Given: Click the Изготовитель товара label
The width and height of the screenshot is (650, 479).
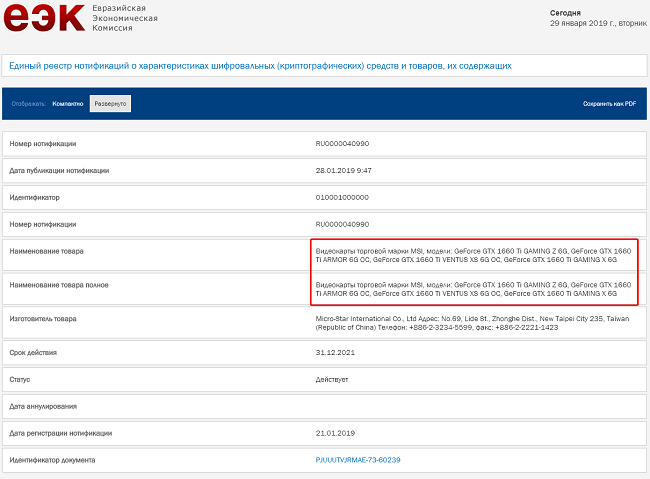Looking at the screenshot, I should [x=43, y=319].
